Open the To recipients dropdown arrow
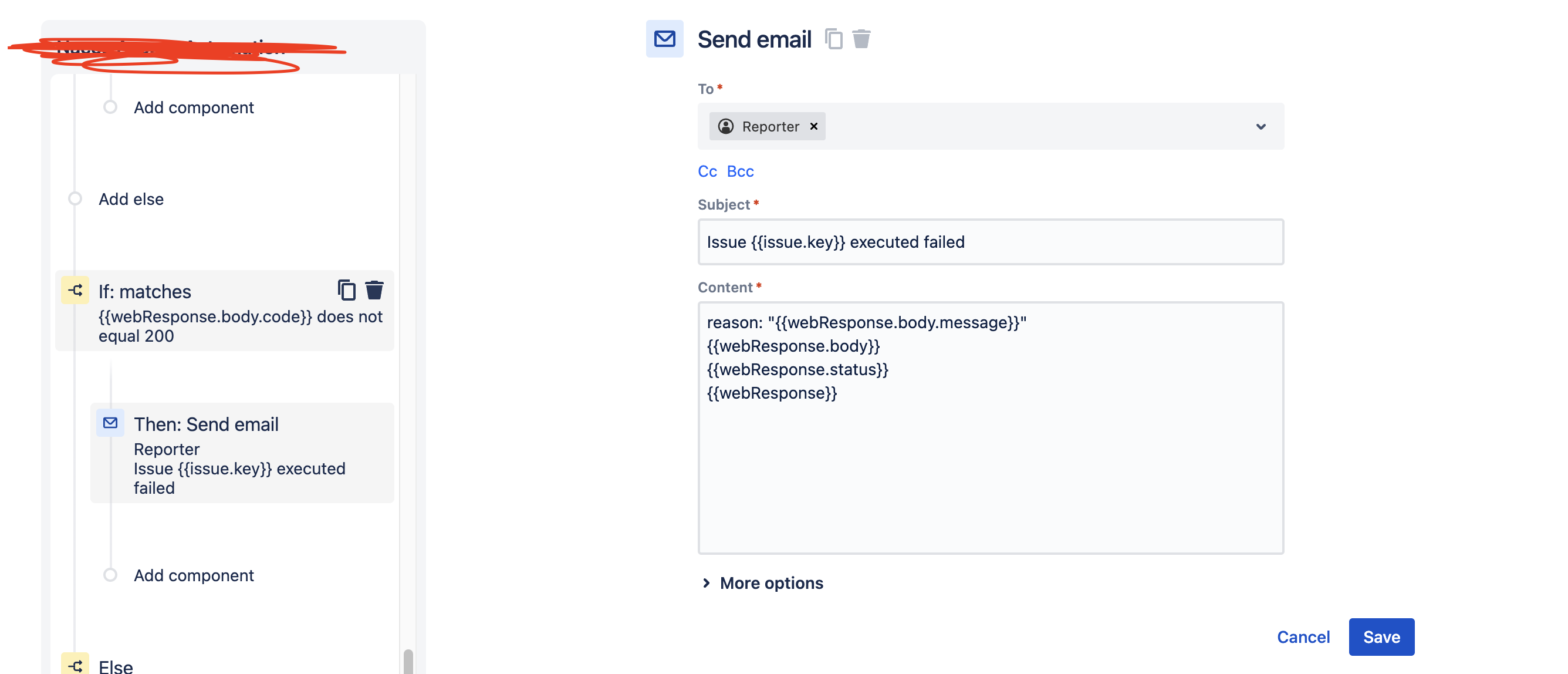 (x=1261, y=127)
